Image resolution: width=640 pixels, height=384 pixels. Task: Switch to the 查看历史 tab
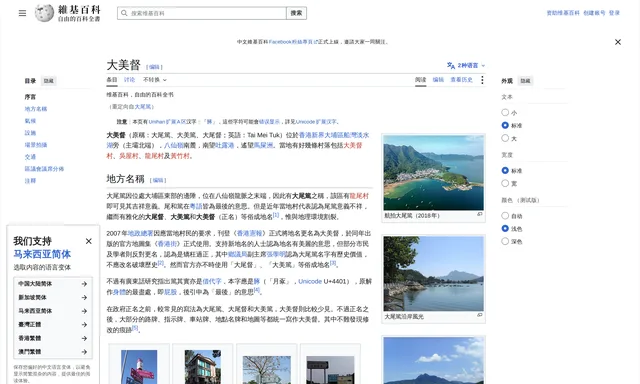461,80
